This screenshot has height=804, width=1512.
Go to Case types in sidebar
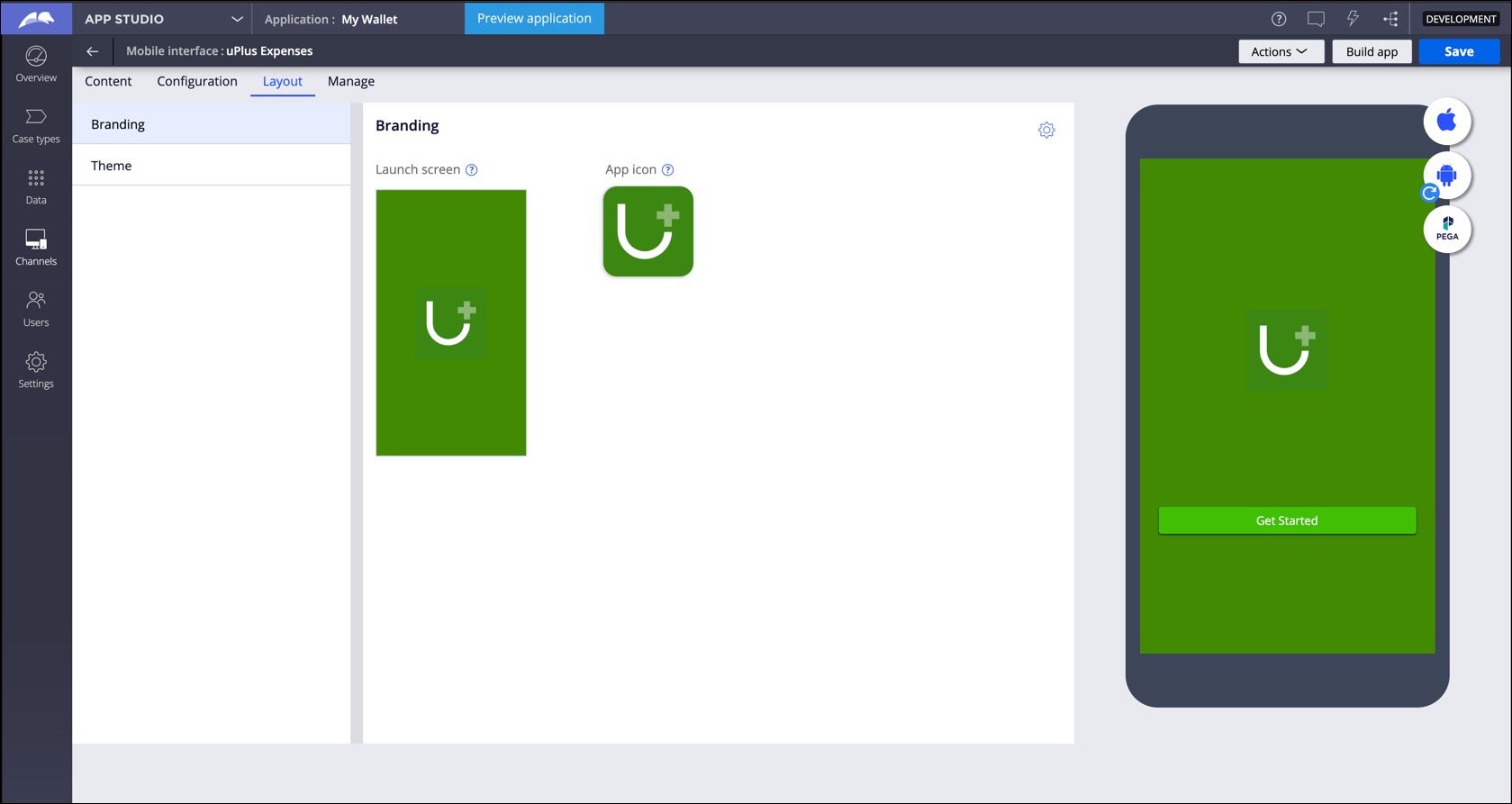coord(36,126)
